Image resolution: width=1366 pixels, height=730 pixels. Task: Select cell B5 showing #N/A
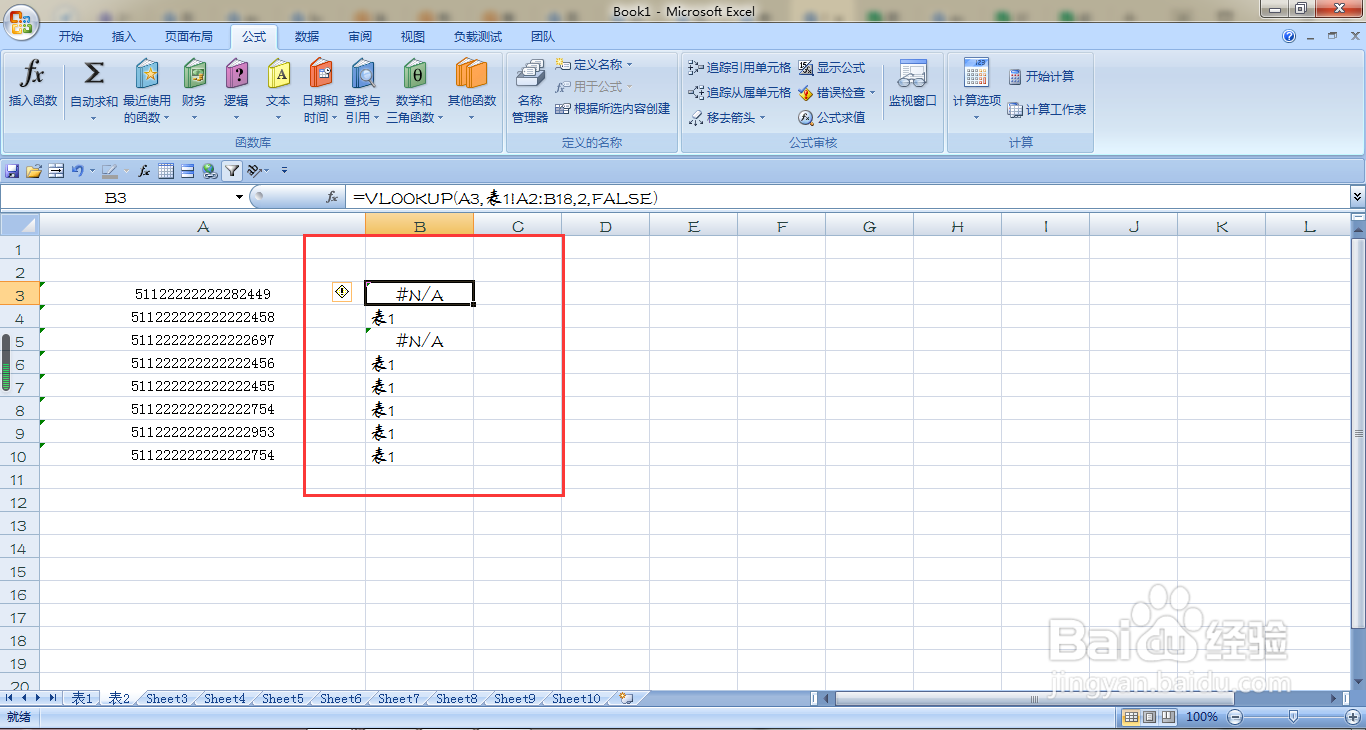pyautogui.click(x=420, y=340)
